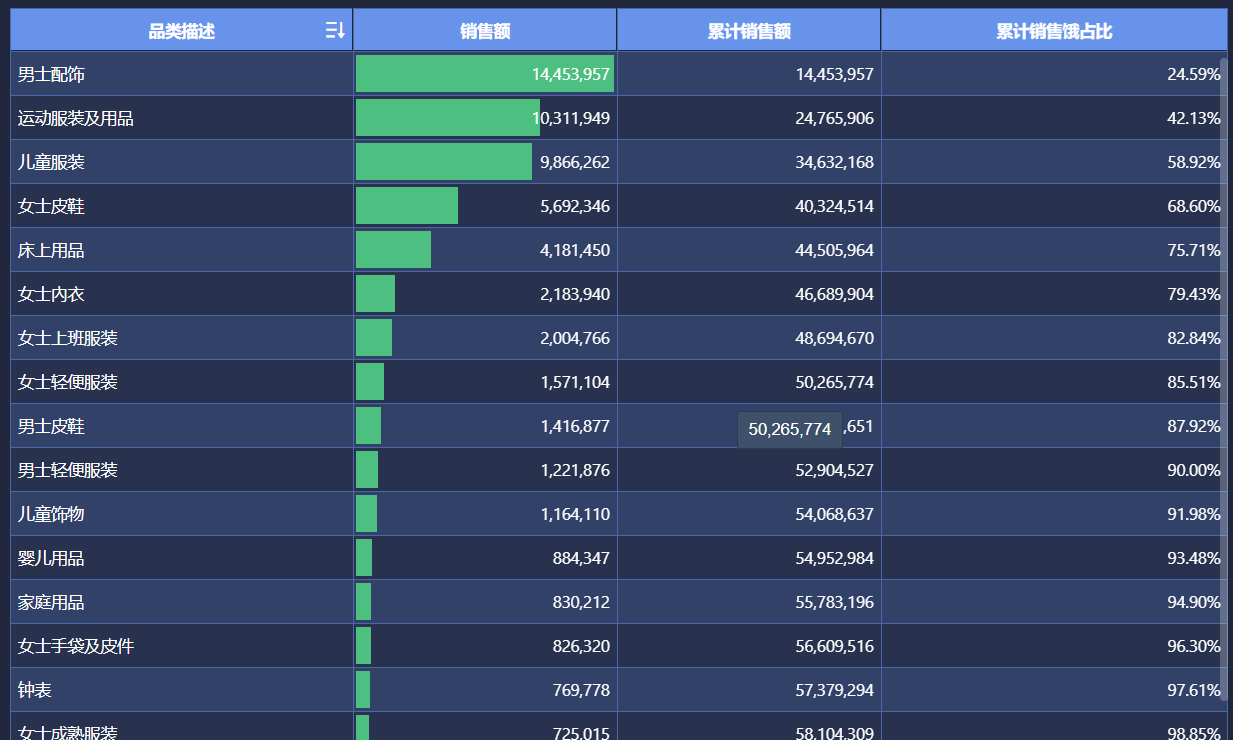This screenshot has height=740, width=1233.
Task: Click the 50,265,774 tooltip popup
Action: (x=789, y=429)
